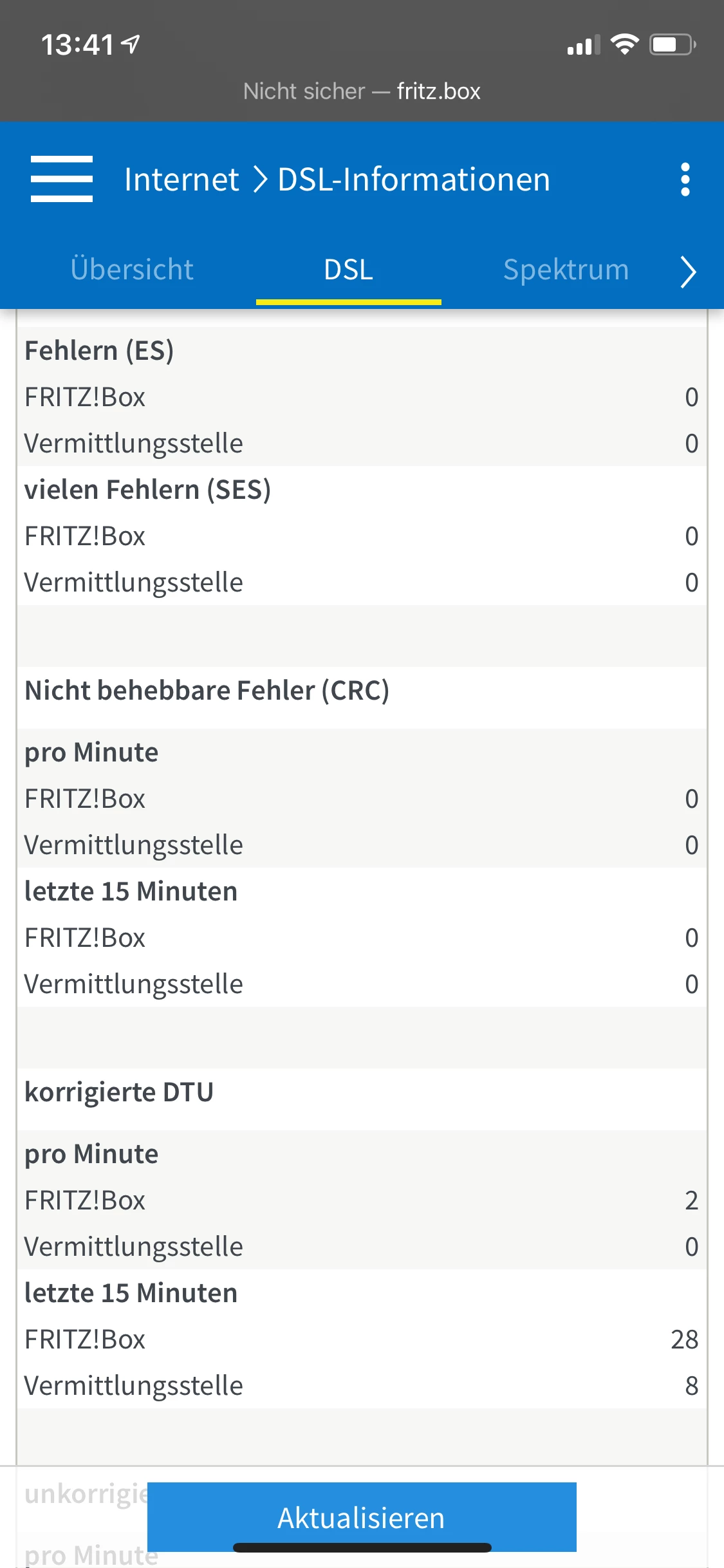Tap the fritz.box address bar
Image resolution: width=724 pixels, height=1568 pixels.
pos(362,91)
